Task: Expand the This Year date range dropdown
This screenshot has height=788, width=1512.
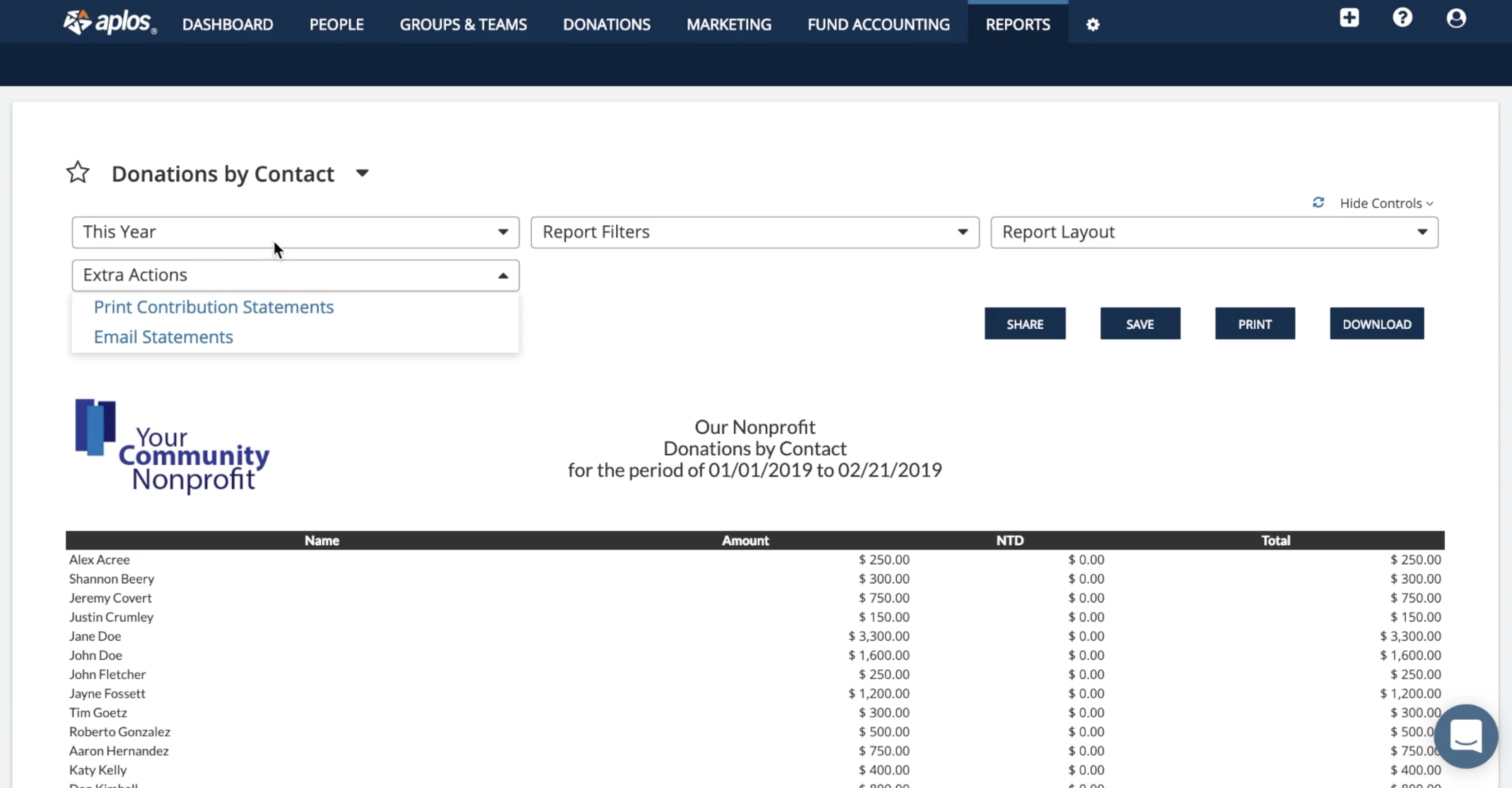Action: click(x=295, y=232)
